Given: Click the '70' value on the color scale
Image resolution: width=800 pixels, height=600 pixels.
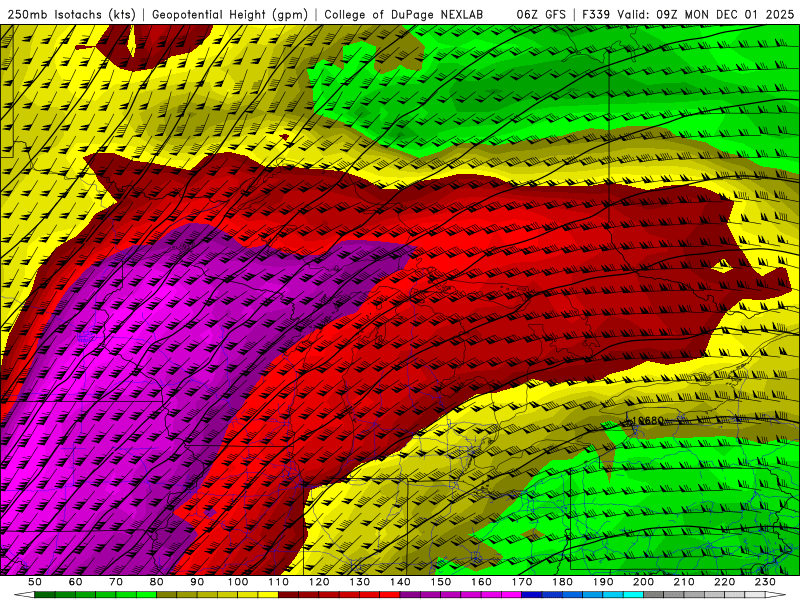Looking at the screenshot, I should point(116,582).
